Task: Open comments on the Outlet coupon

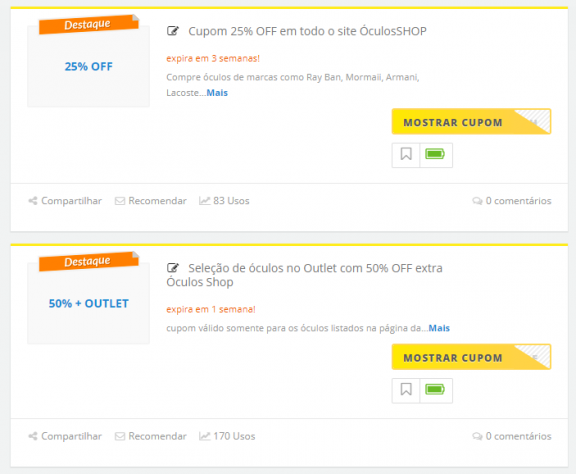Action: tap(512, 436)
